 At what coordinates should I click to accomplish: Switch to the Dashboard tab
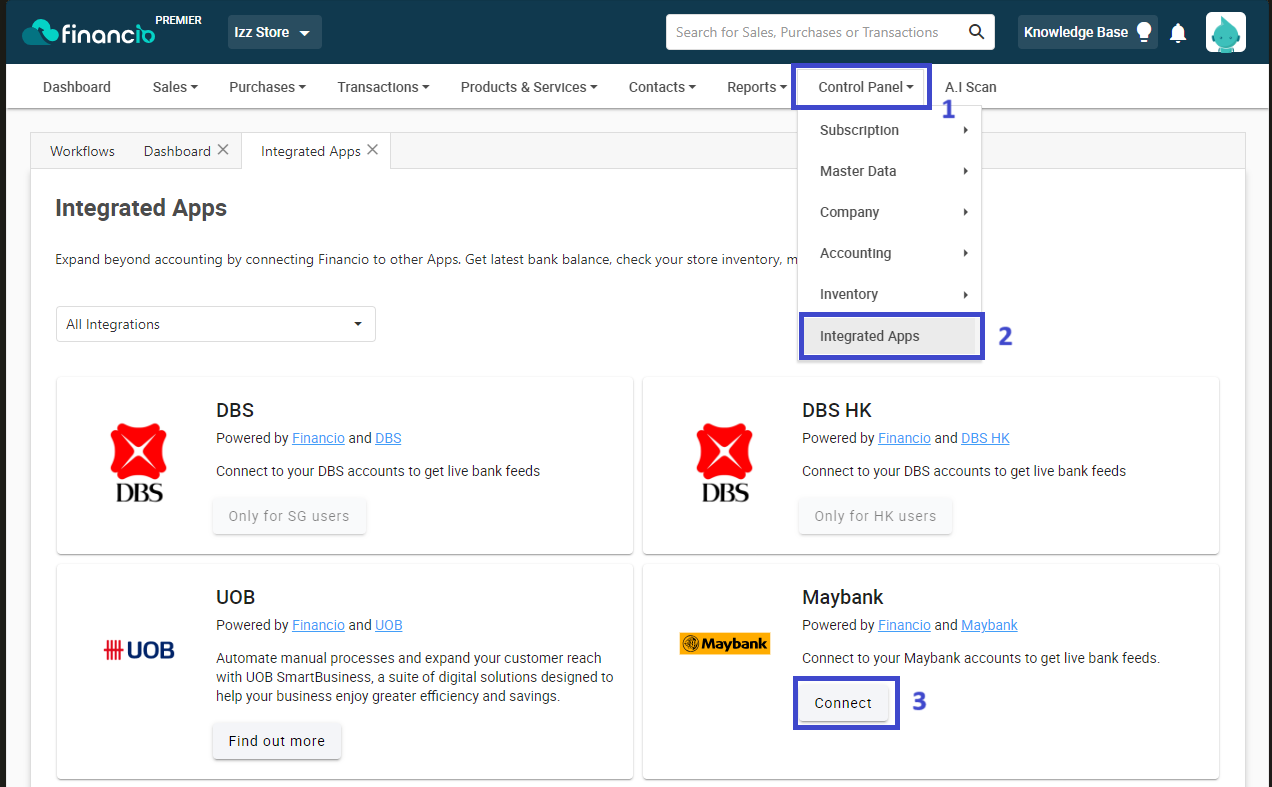[177, 151]
